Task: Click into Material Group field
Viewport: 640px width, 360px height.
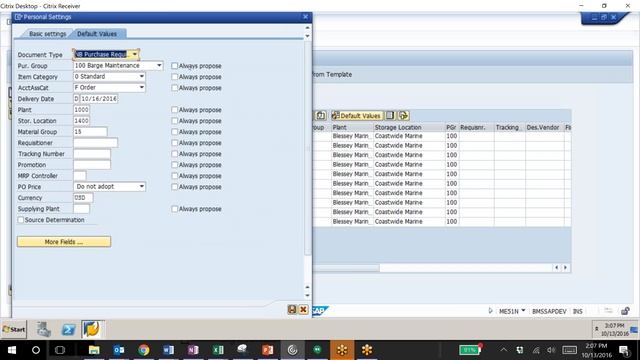Action: pyautogui.click(x=90, y=132)
